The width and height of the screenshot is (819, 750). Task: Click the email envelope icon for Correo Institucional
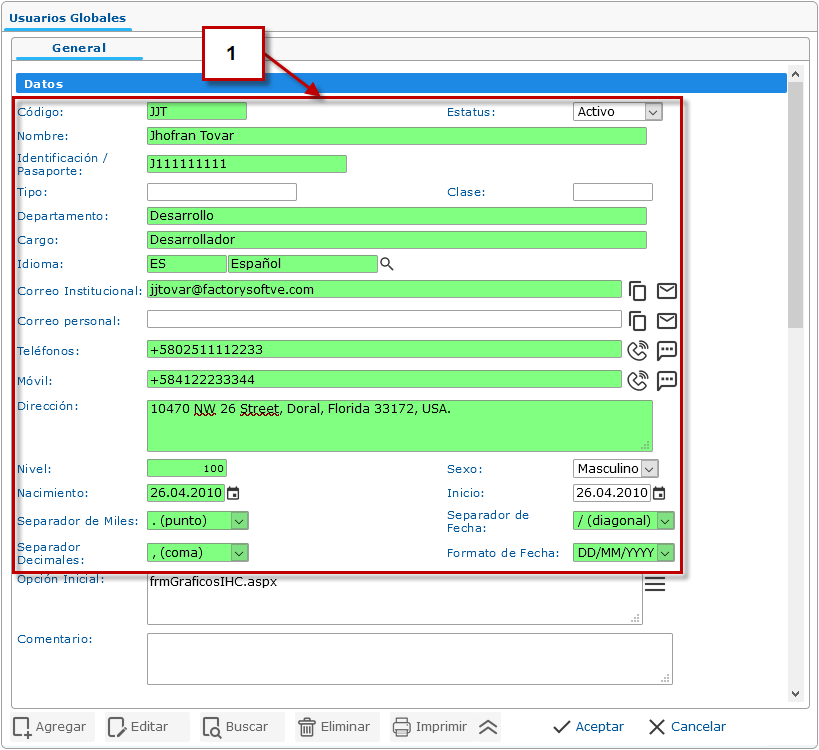[x=667, y=291]
